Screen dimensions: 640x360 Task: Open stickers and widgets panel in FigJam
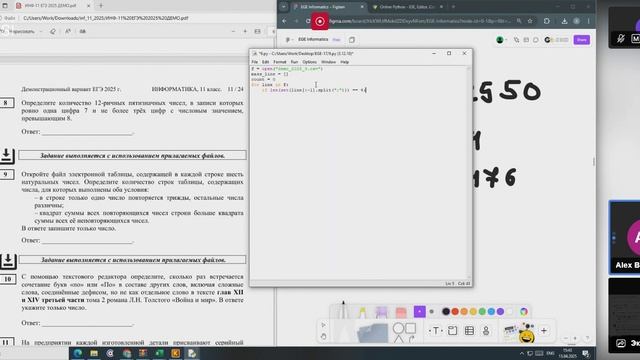(519, 333)
